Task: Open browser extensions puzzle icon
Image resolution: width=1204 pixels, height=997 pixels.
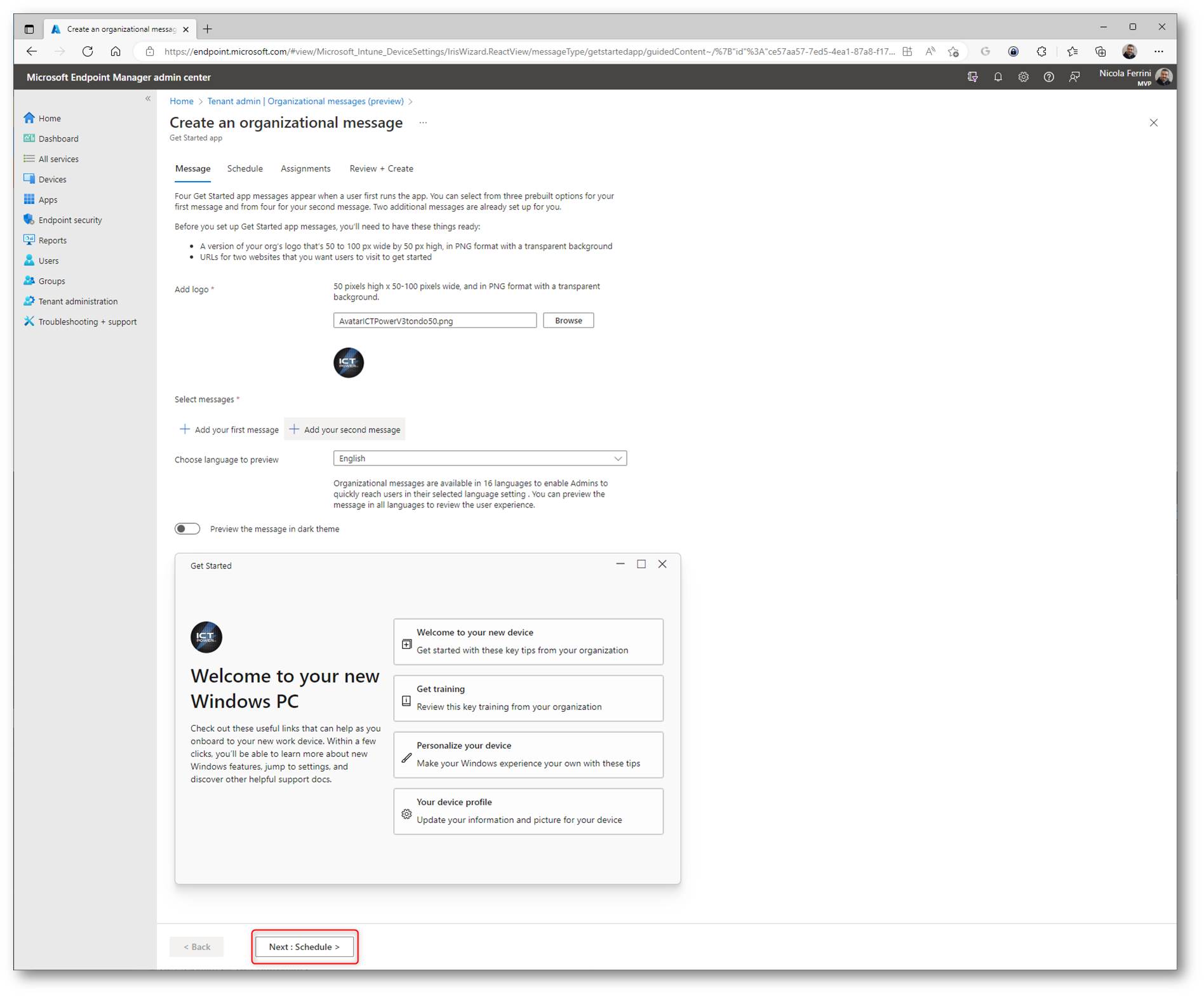Action: pos(1041,51)
